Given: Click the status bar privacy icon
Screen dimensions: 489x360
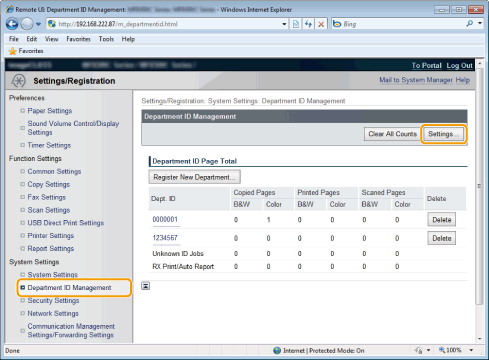Looking at the screenshot, I should coord(419,350).
